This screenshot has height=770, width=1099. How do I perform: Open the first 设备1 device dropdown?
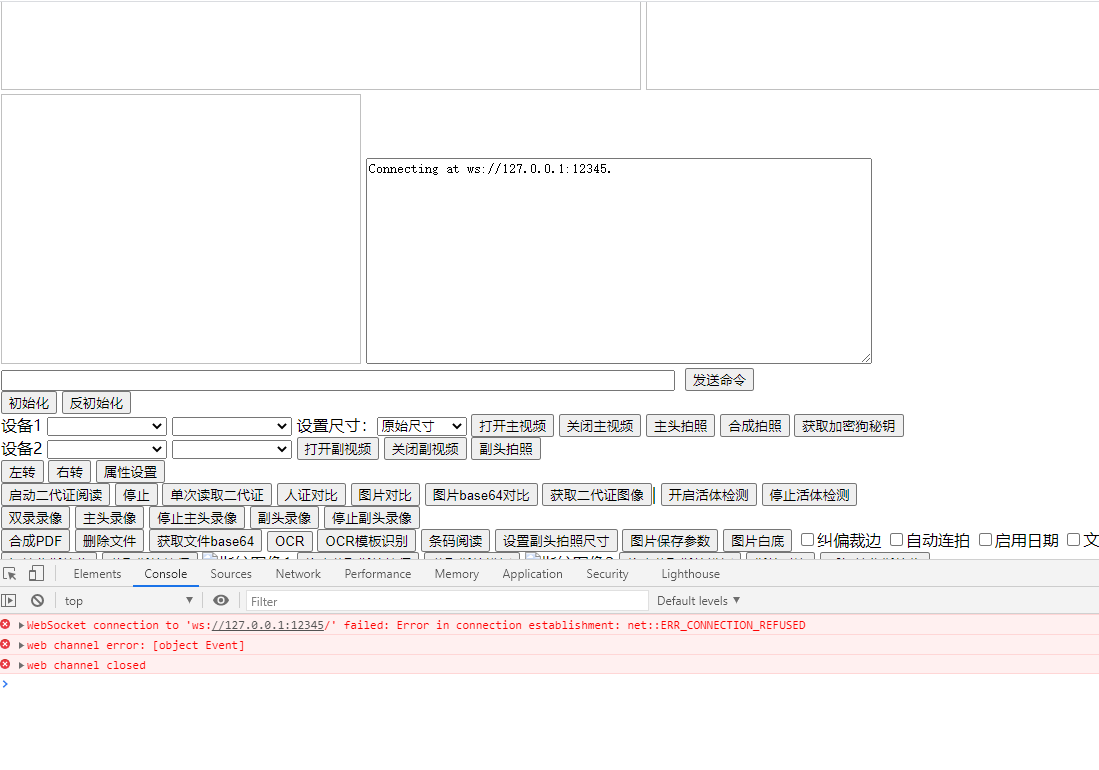point(107,425)
